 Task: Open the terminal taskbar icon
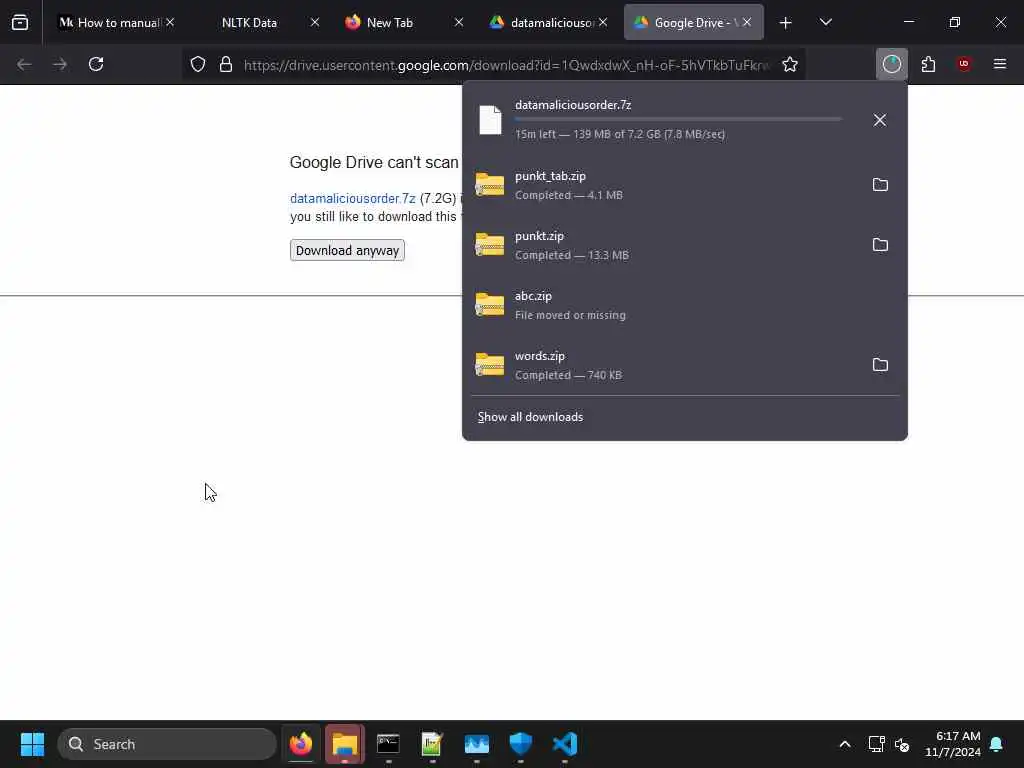click(x=389, y=744)
